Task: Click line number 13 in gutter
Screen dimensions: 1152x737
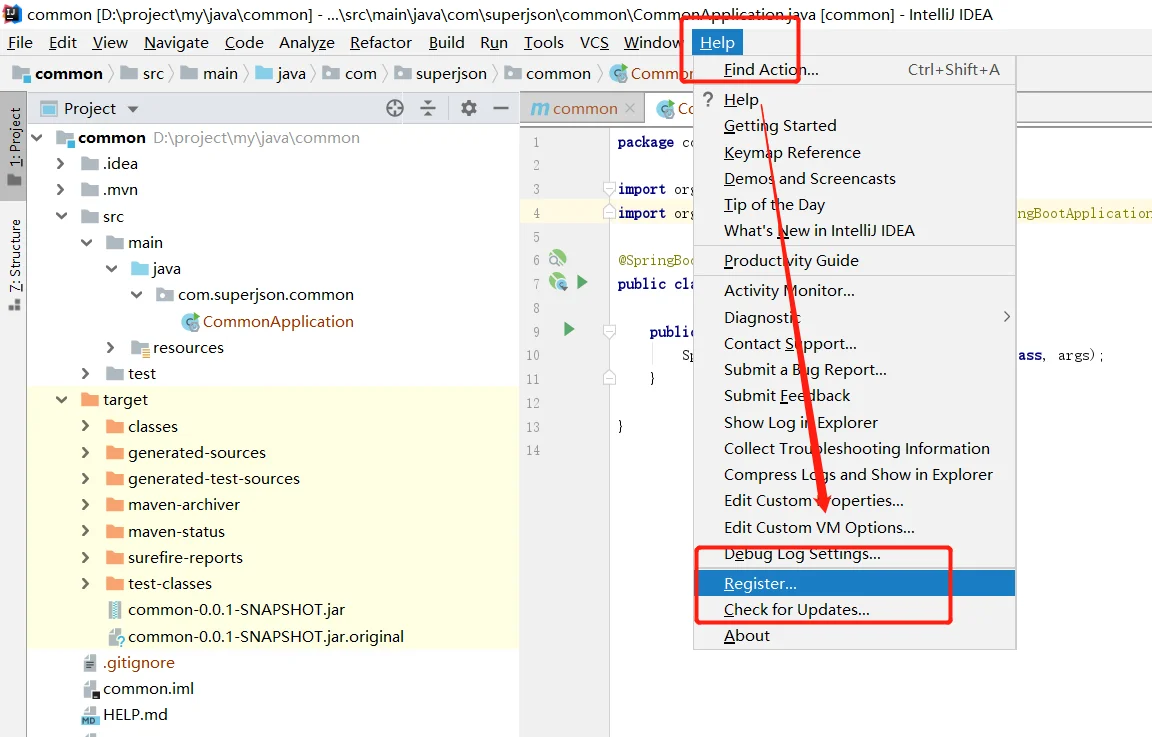Action: click(533, 426)
